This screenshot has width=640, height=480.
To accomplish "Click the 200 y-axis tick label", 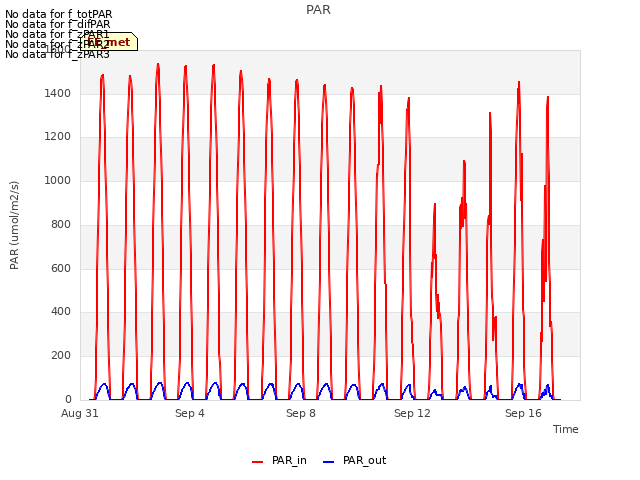I will [x=61, y=356].
